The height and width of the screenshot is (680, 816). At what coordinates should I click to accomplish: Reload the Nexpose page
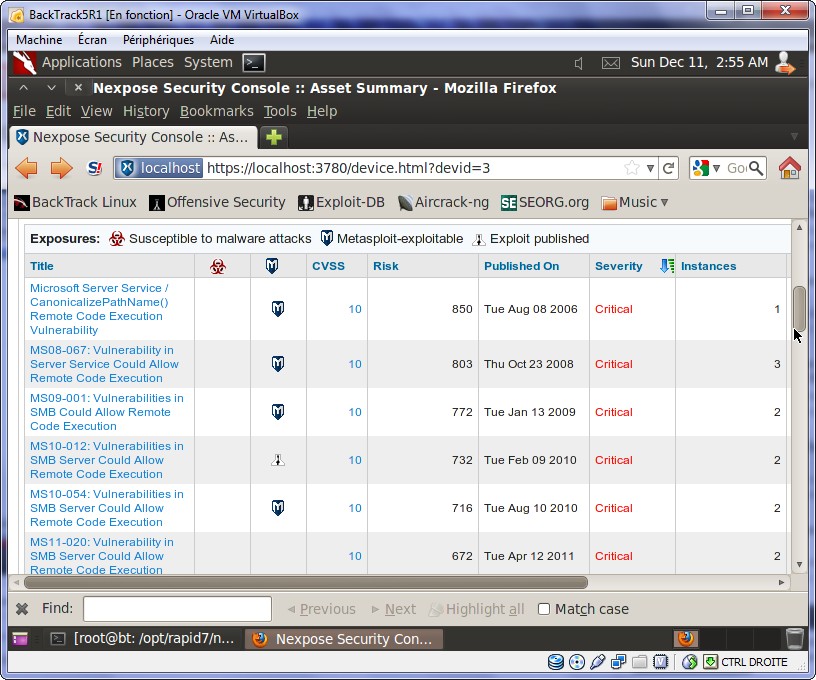[x=669, y=168]
